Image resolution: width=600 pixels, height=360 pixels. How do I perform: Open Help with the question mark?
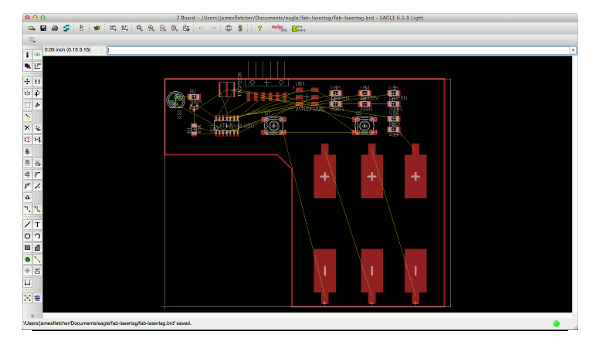(259, 28)
